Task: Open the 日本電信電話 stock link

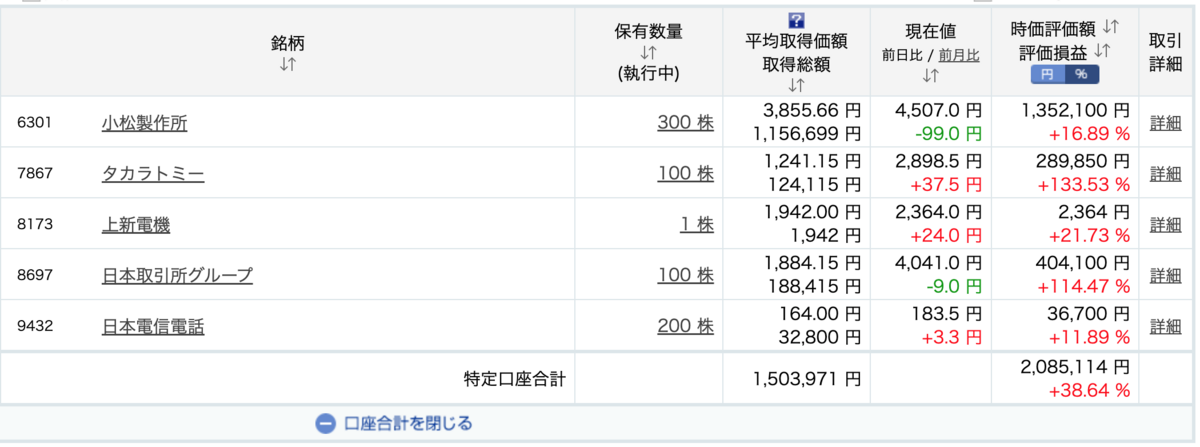Action: pyautogui.click(x=153, y=326)
